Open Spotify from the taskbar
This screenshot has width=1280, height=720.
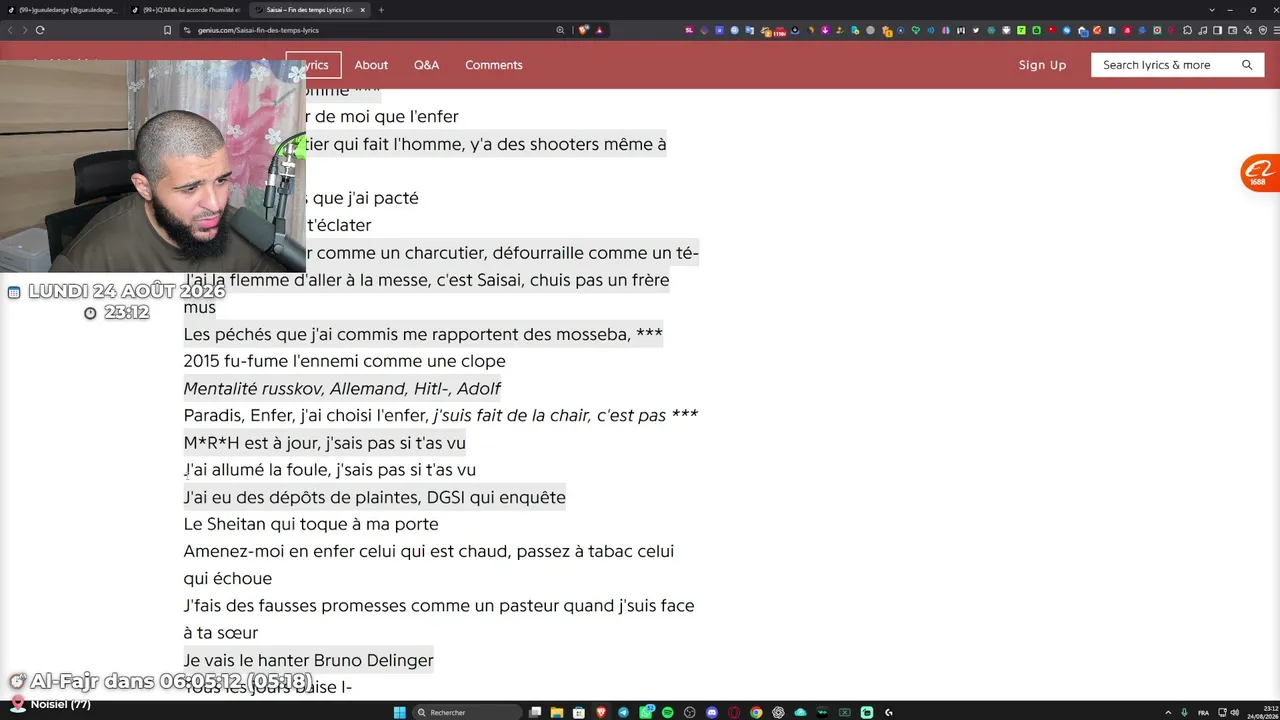pyautogui.click(x=668, y=712)
